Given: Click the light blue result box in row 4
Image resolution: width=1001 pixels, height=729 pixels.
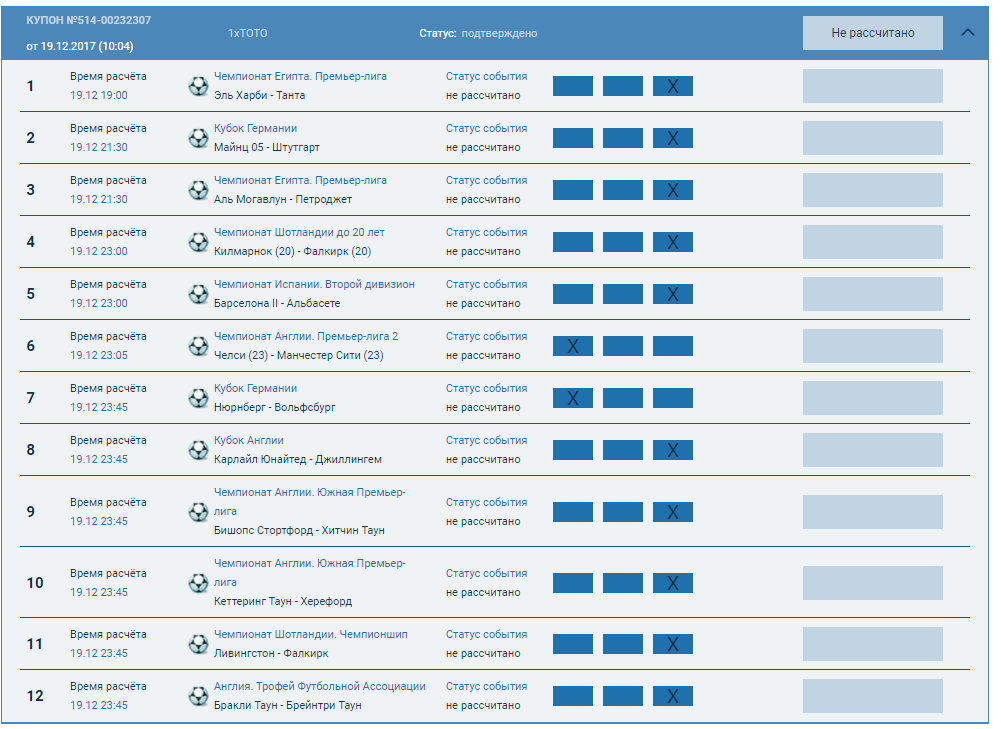Looking at the screenshot, I should coord(872,242).
